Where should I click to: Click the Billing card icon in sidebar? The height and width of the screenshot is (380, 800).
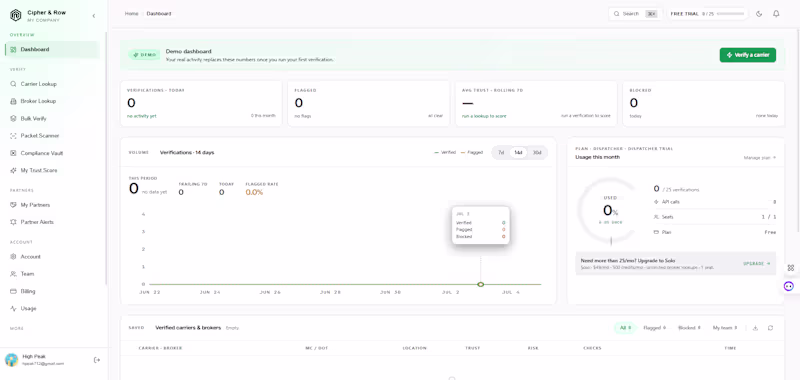(x=13, y=292)
